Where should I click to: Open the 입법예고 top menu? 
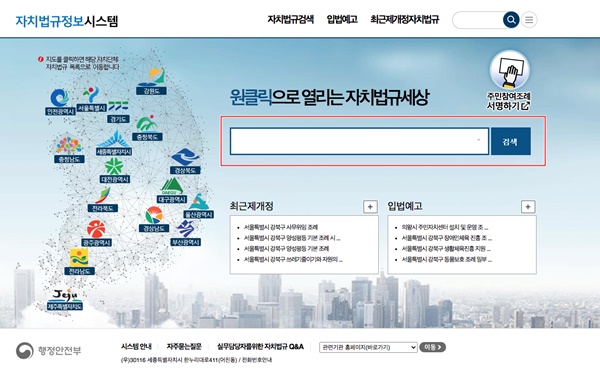(342, 20)
